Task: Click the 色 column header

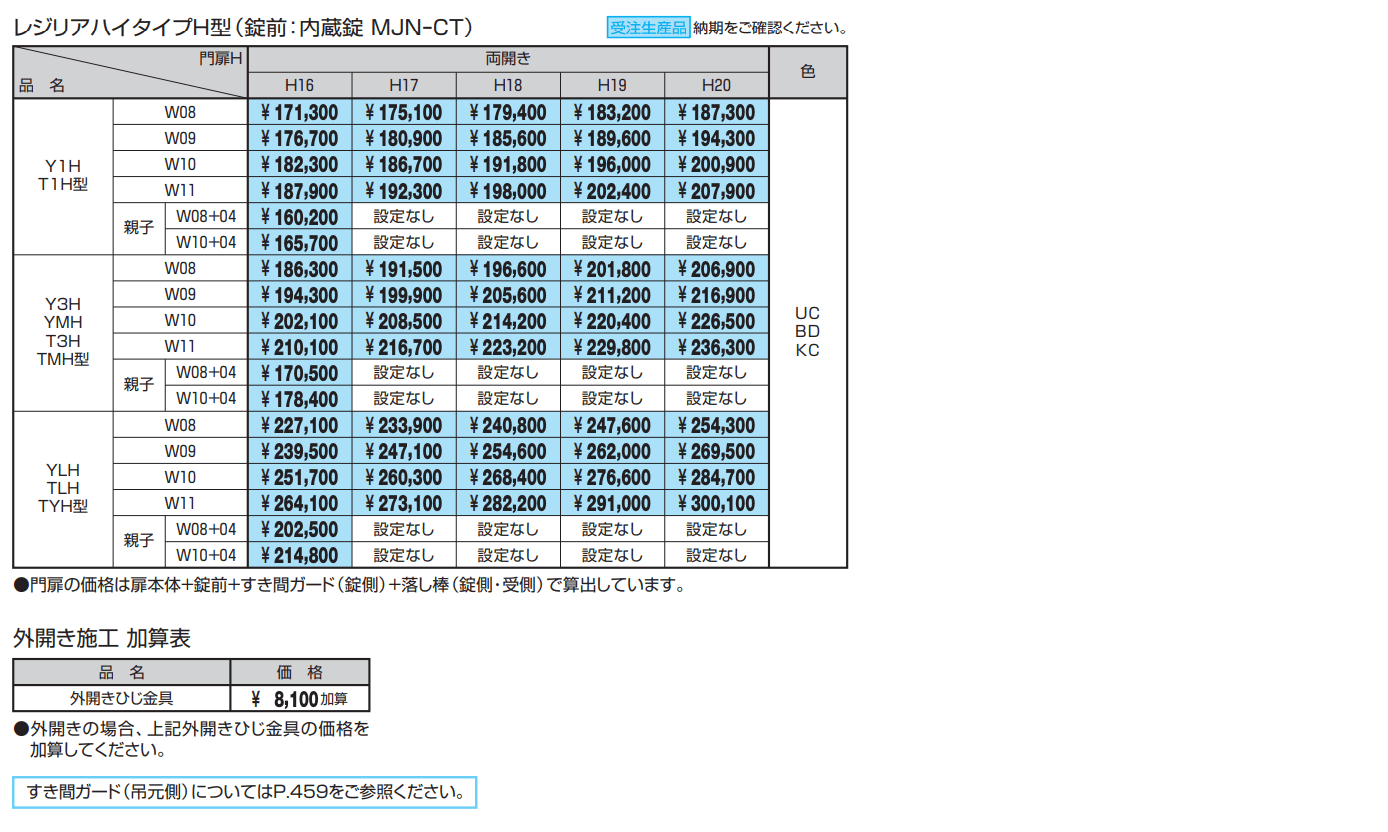Action: (807, 72)
